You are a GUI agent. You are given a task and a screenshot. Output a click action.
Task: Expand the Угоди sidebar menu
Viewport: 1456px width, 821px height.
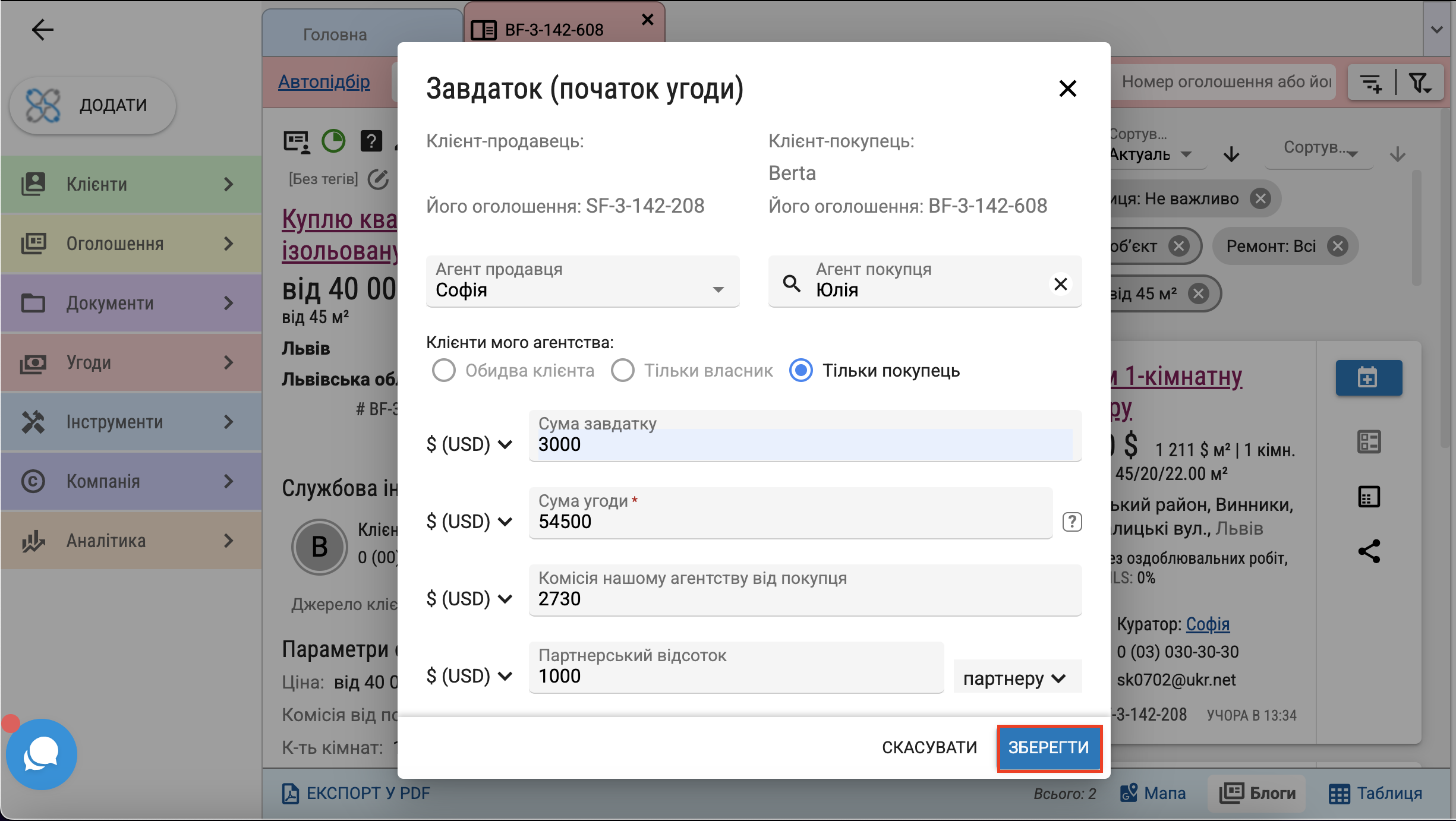click(131, 362)
